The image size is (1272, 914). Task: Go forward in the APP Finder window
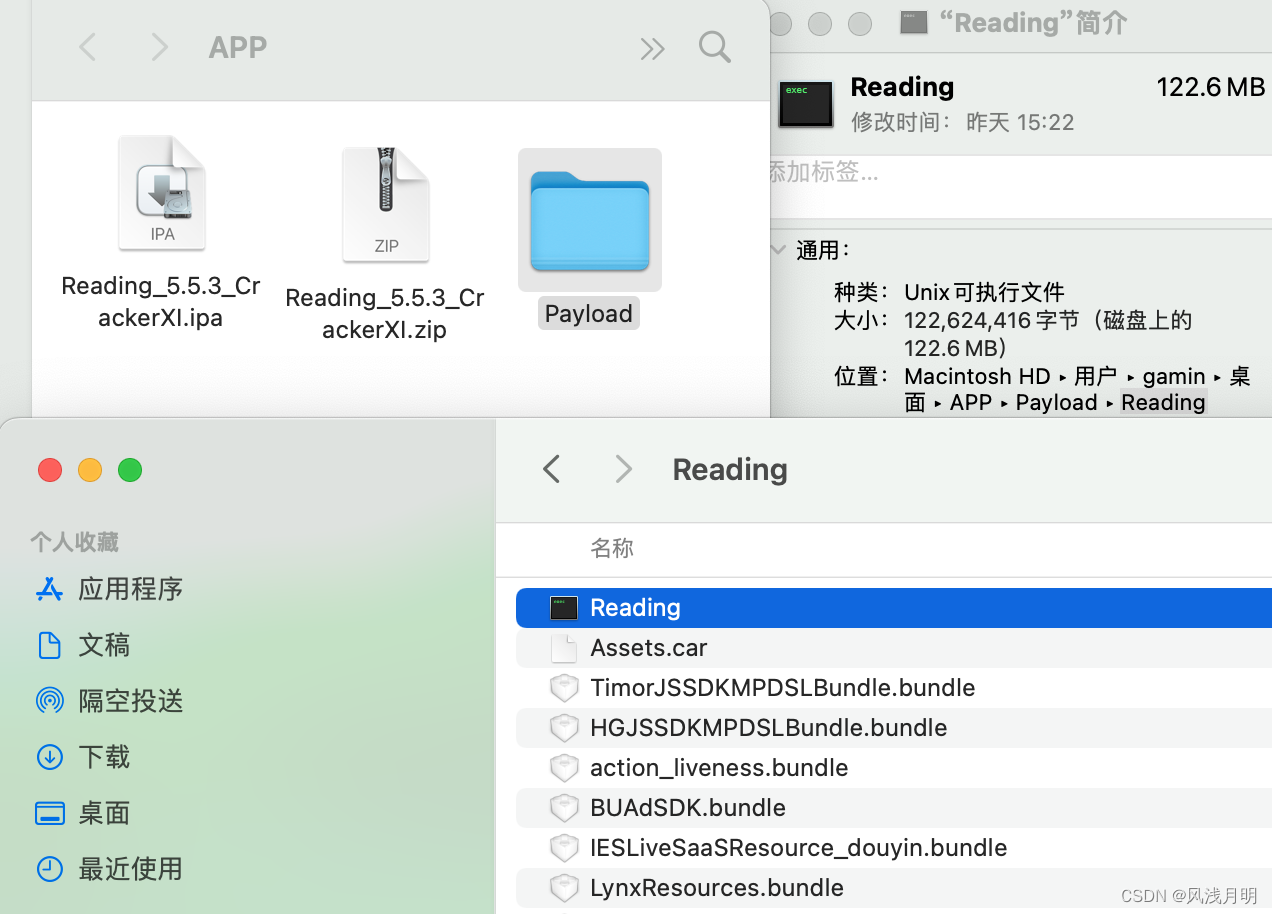(x=158, y=47)
